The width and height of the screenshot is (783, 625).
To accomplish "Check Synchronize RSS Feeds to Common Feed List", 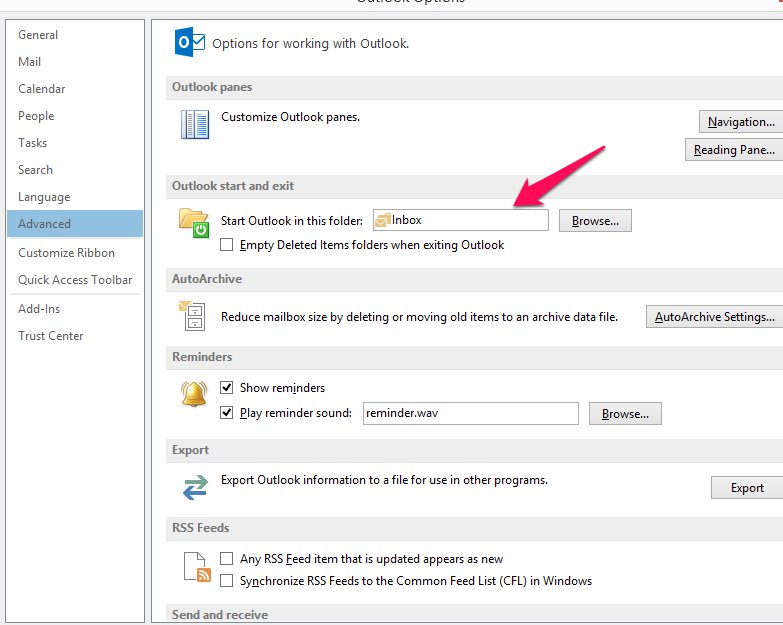I will pos(227,580).
